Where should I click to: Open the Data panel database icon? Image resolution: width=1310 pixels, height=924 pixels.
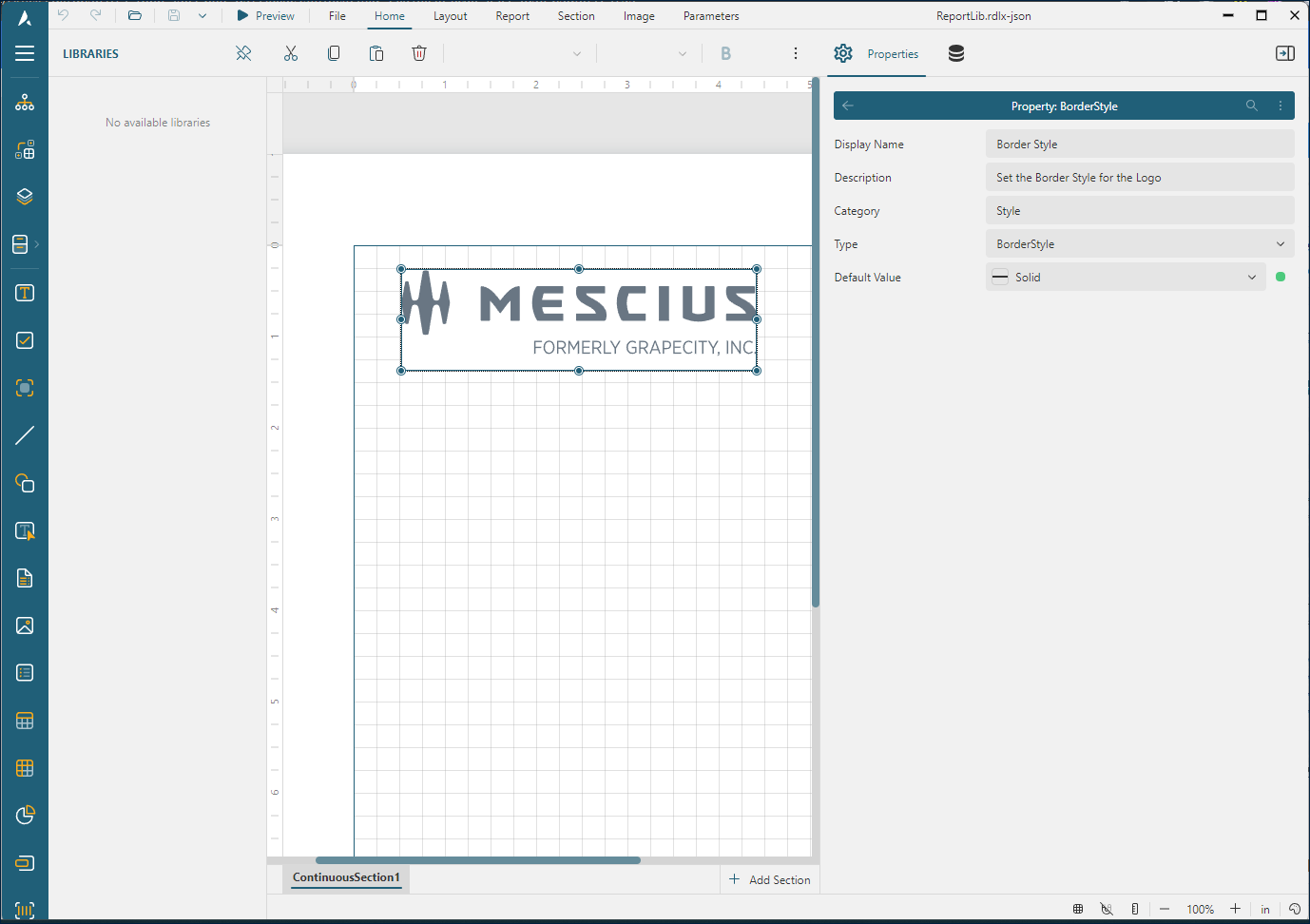click(956, 53)
